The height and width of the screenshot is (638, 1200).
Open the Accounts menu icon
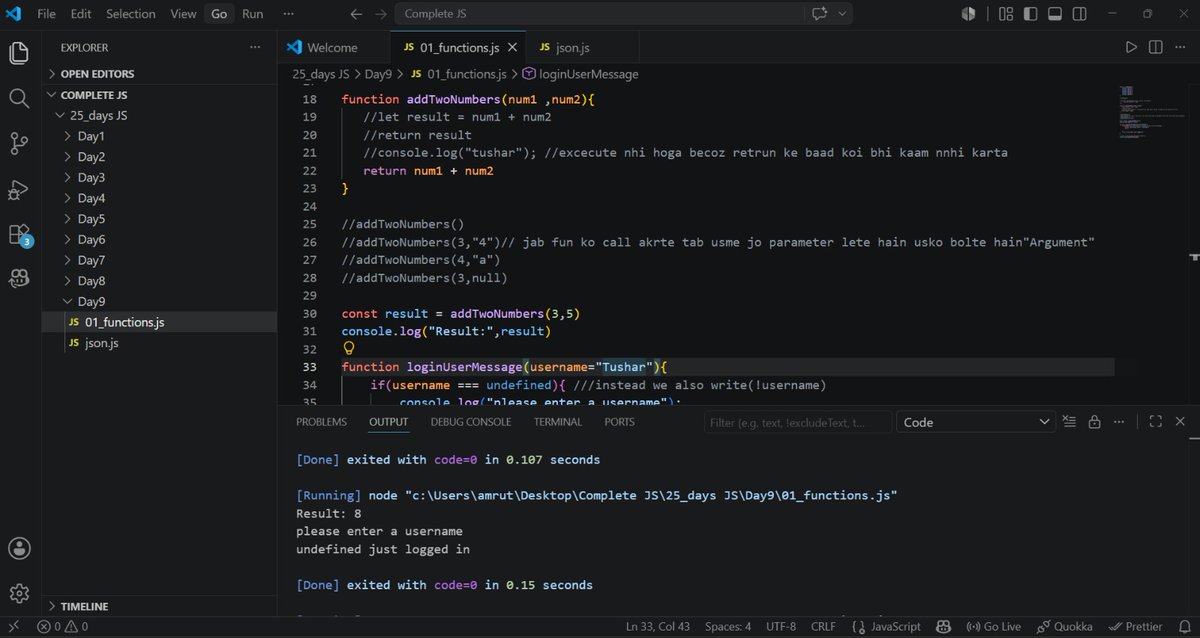pyautogui.click(x=19, y=548)
